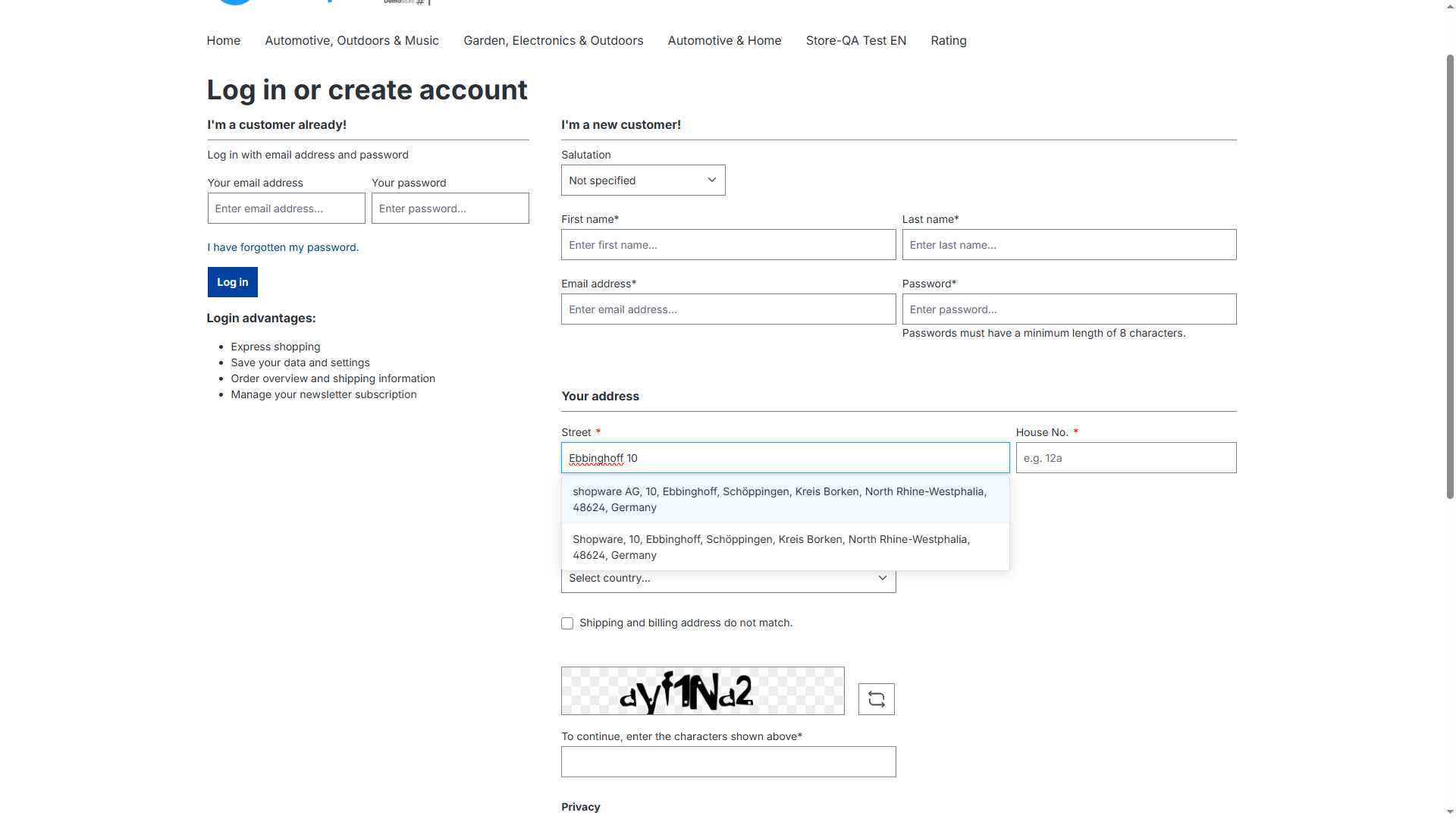Click the 'Login advantages:' heading
Image resolution: width=1456 pixels, height=819 pixels.
coord(262,318)
